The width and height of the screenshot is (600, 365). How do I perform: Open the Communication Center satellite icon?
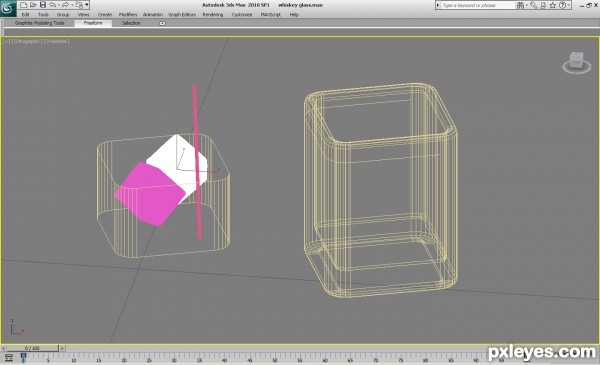[543, 5]
